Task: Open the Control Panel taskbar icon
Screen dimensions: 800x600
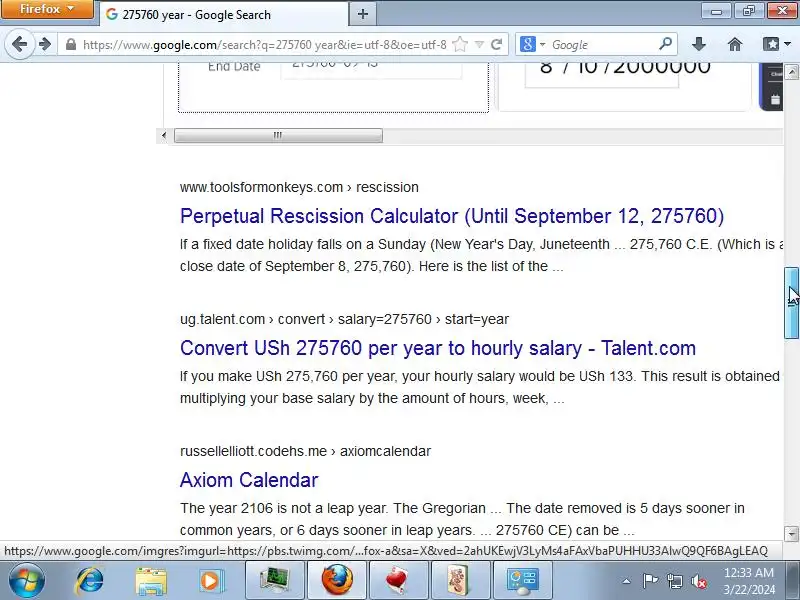Action: coord(522,580)
